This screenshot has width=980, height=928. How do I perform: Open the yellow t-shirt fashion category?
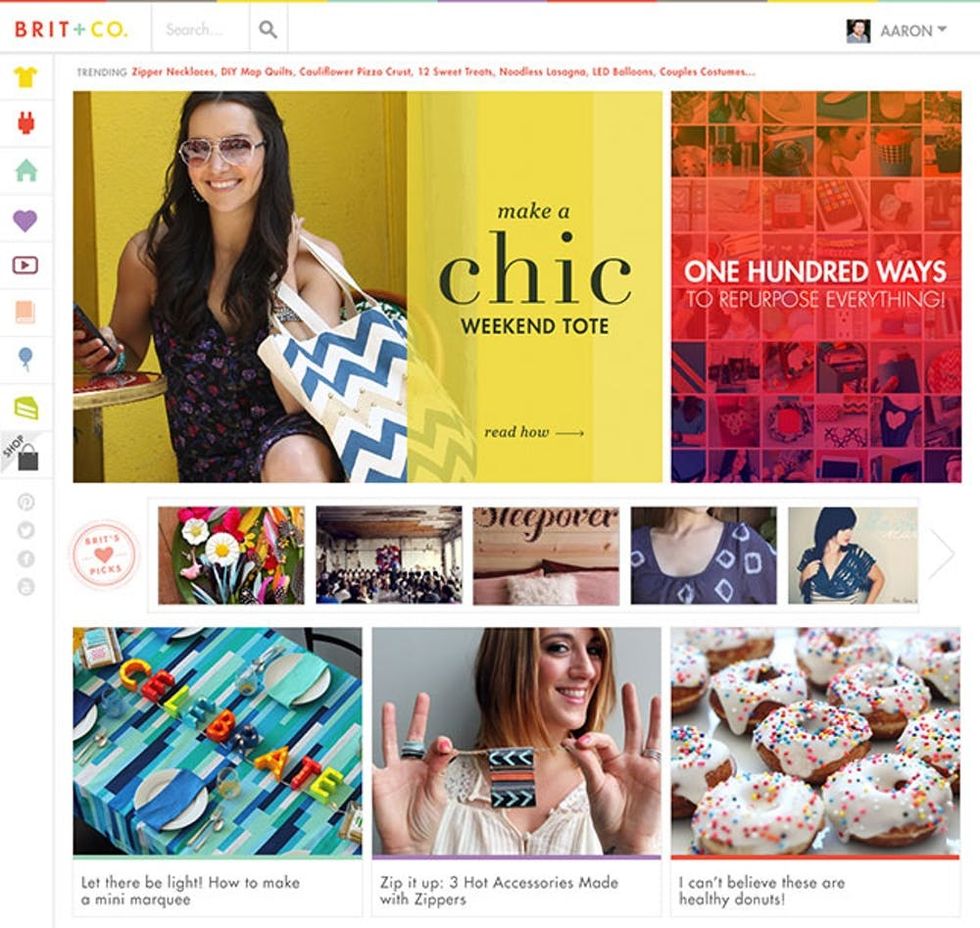pos(26,77)
